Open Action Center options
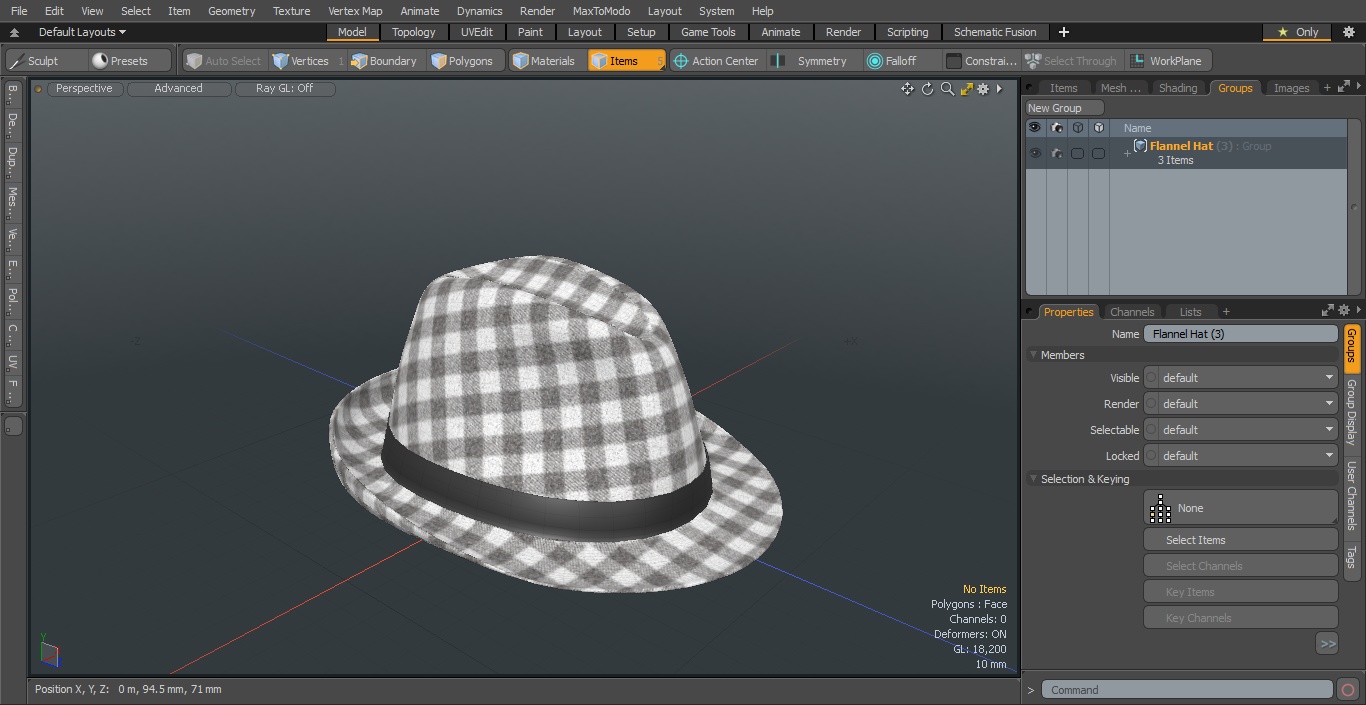1366x705 pixels. coord(716,61)
